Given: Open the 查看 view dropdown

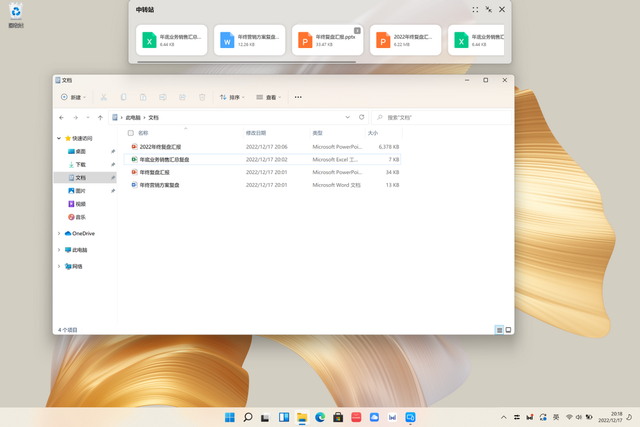Looking at the screenshot, I should (x=269, y=97).
